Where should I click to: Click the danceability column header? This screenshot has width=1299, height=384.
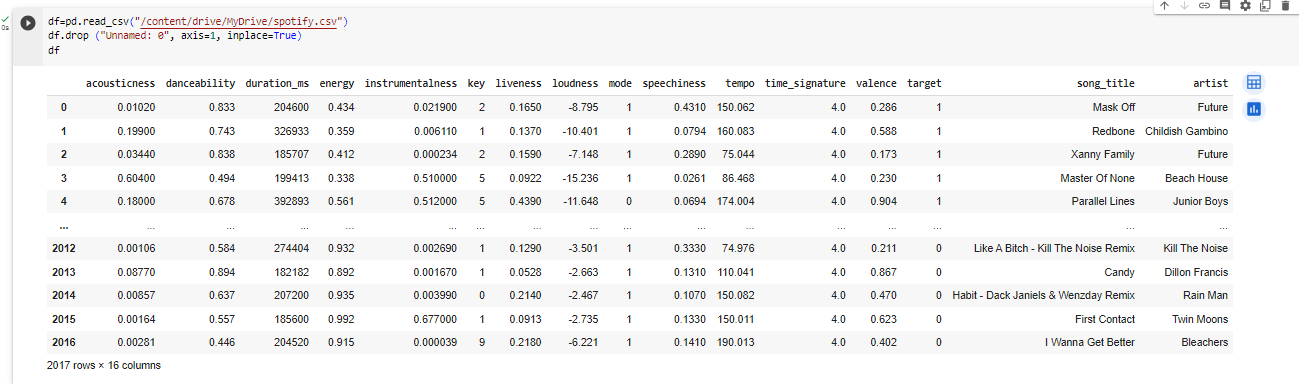[200, 83]
